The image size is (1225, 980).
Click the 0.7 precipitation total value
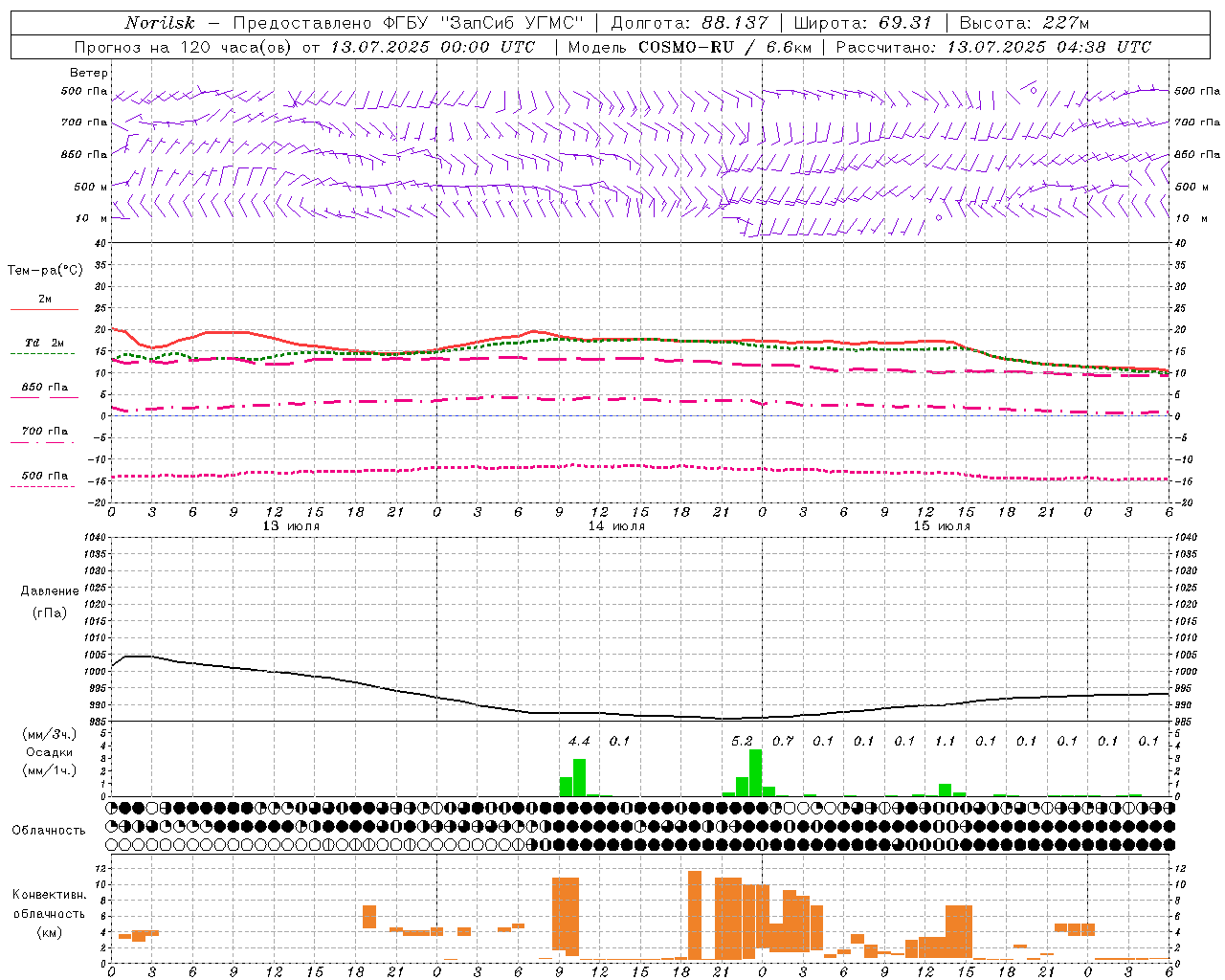783,741
